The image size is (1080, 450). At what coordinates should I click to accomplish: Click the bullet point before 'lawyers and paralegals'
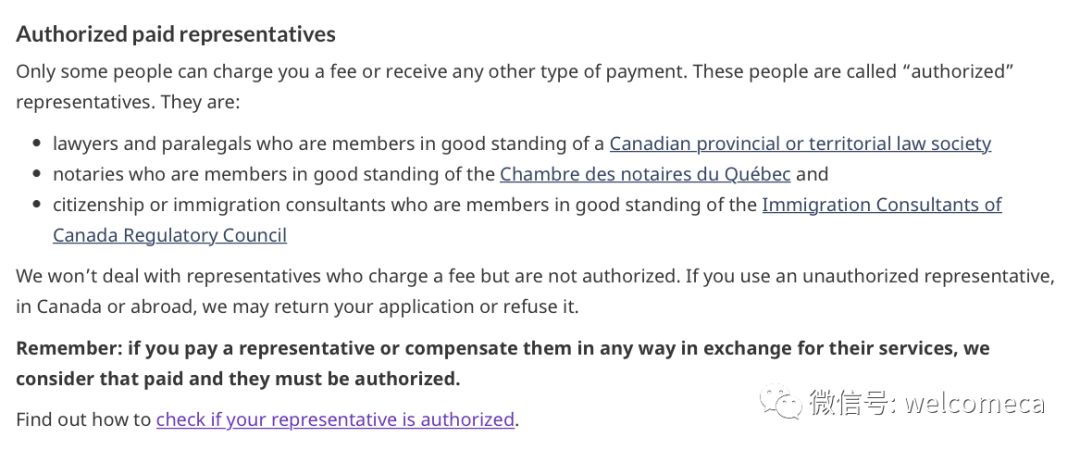37,144
